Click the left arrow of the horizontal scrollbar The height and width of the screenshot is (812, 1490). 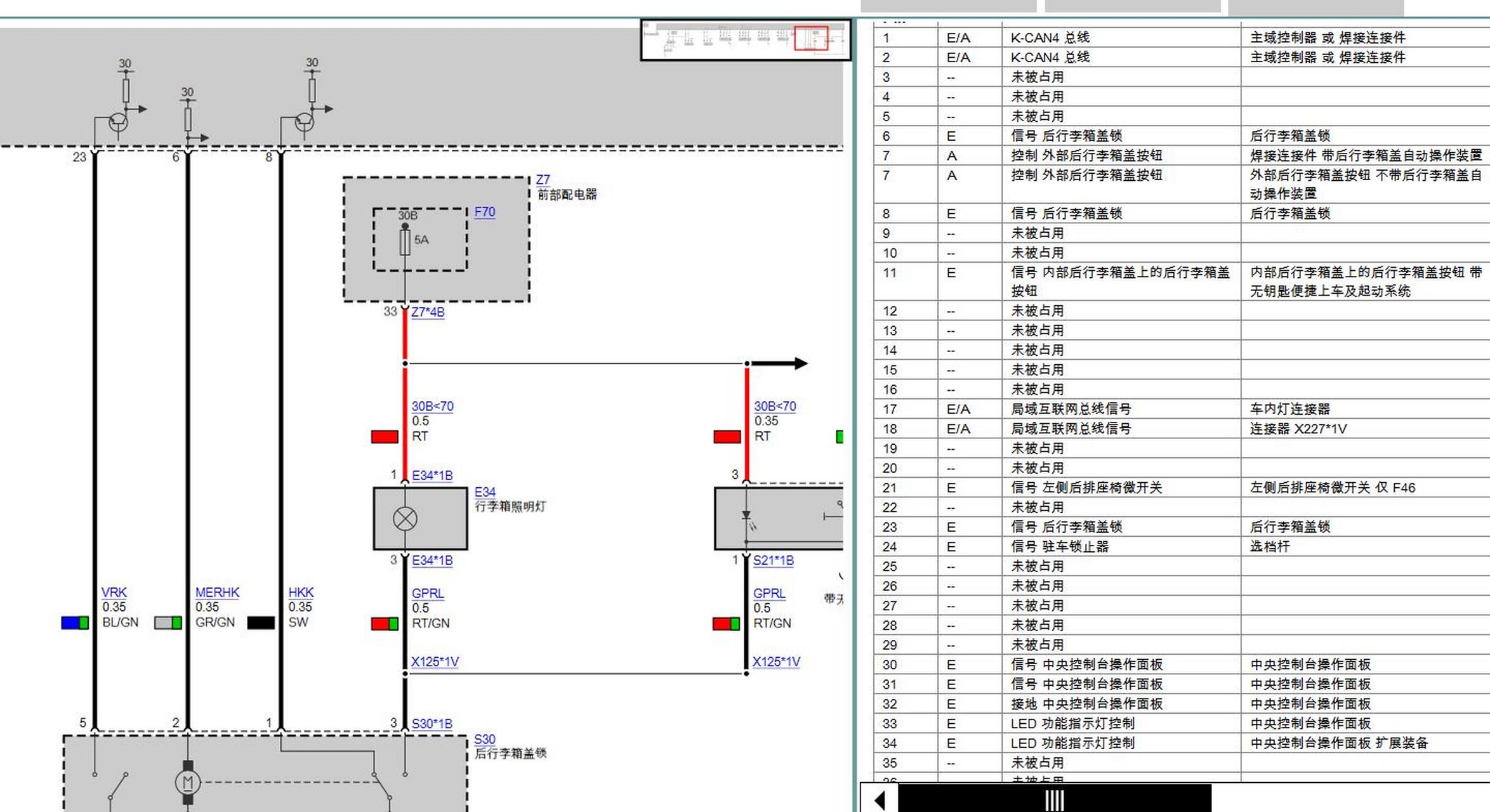(x=880, y=800)
